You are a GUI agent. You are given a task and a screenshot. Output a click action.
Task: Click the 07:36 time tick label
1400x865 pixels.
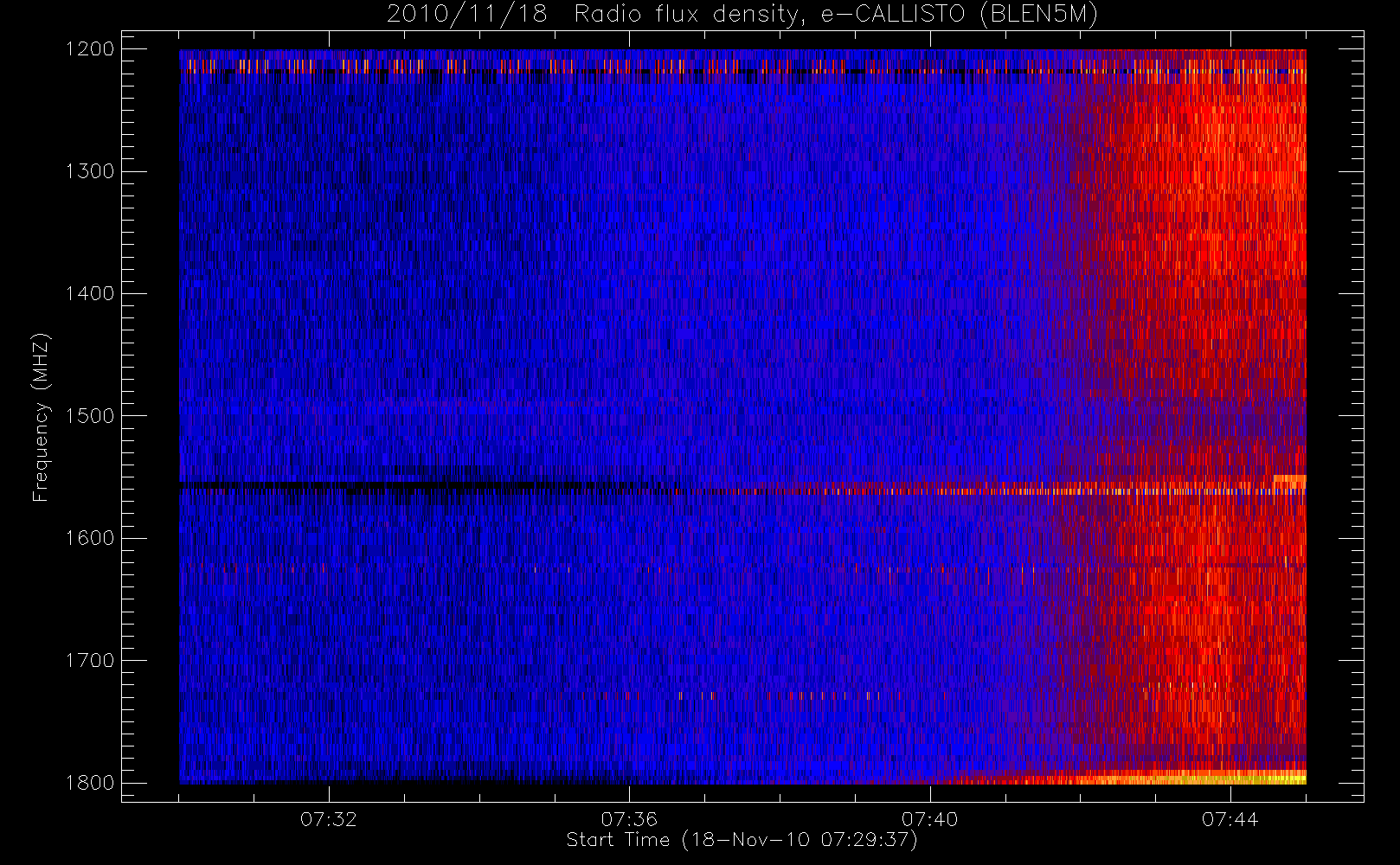[629, 819]
